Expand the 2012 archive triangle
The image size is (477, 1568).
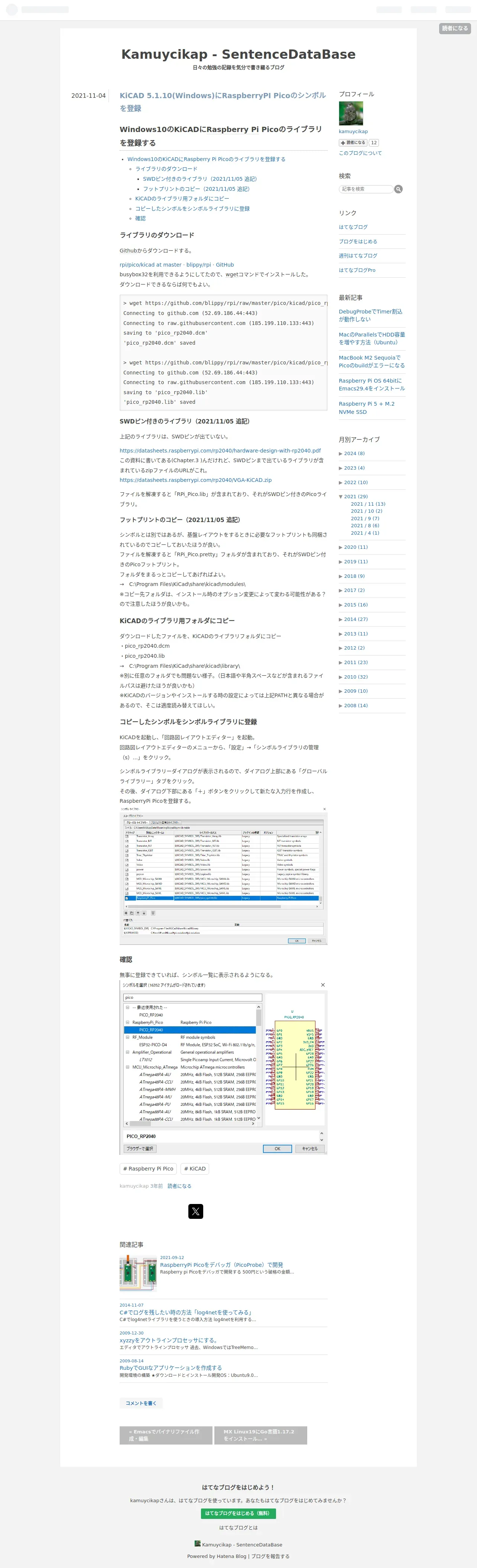[x=341, y=648]
